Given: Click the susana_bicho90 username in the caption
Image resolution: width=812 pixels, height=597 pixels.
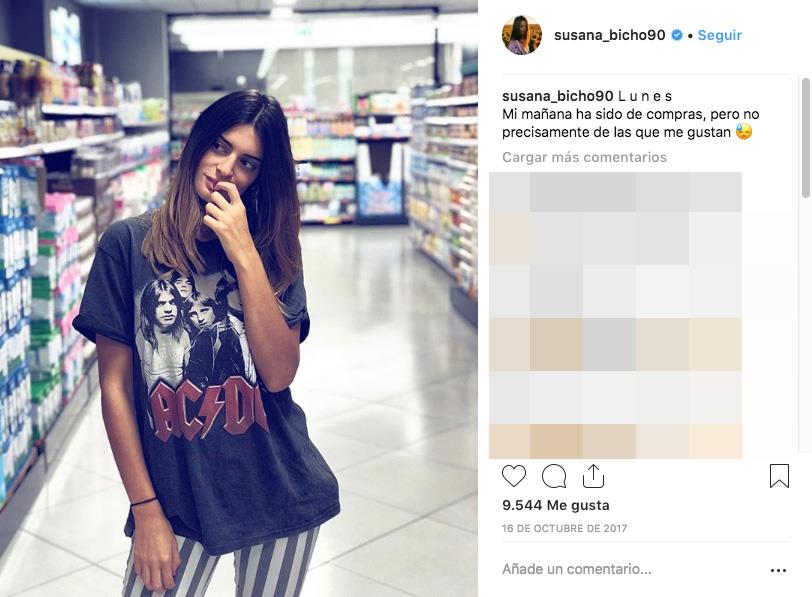Looking at the screenshot, I should pos(558,96).
